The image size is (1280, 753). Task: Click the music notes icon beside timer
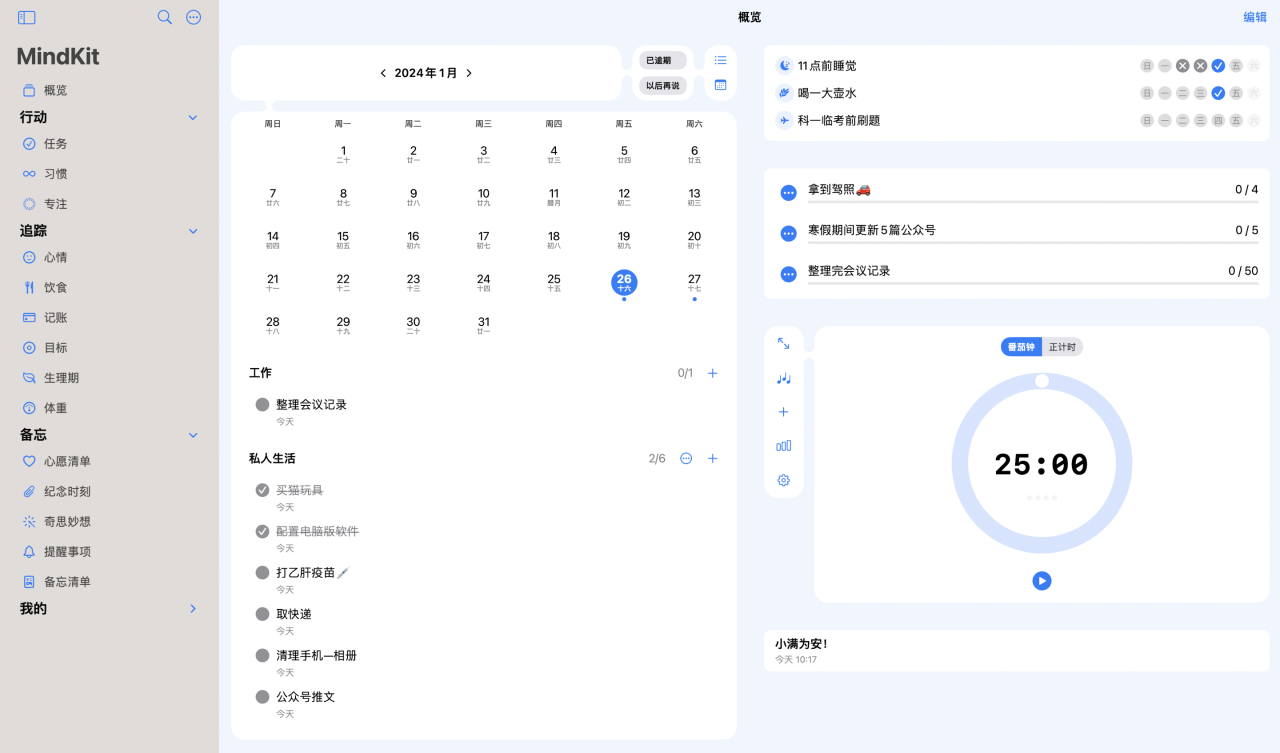coord(783,378)
